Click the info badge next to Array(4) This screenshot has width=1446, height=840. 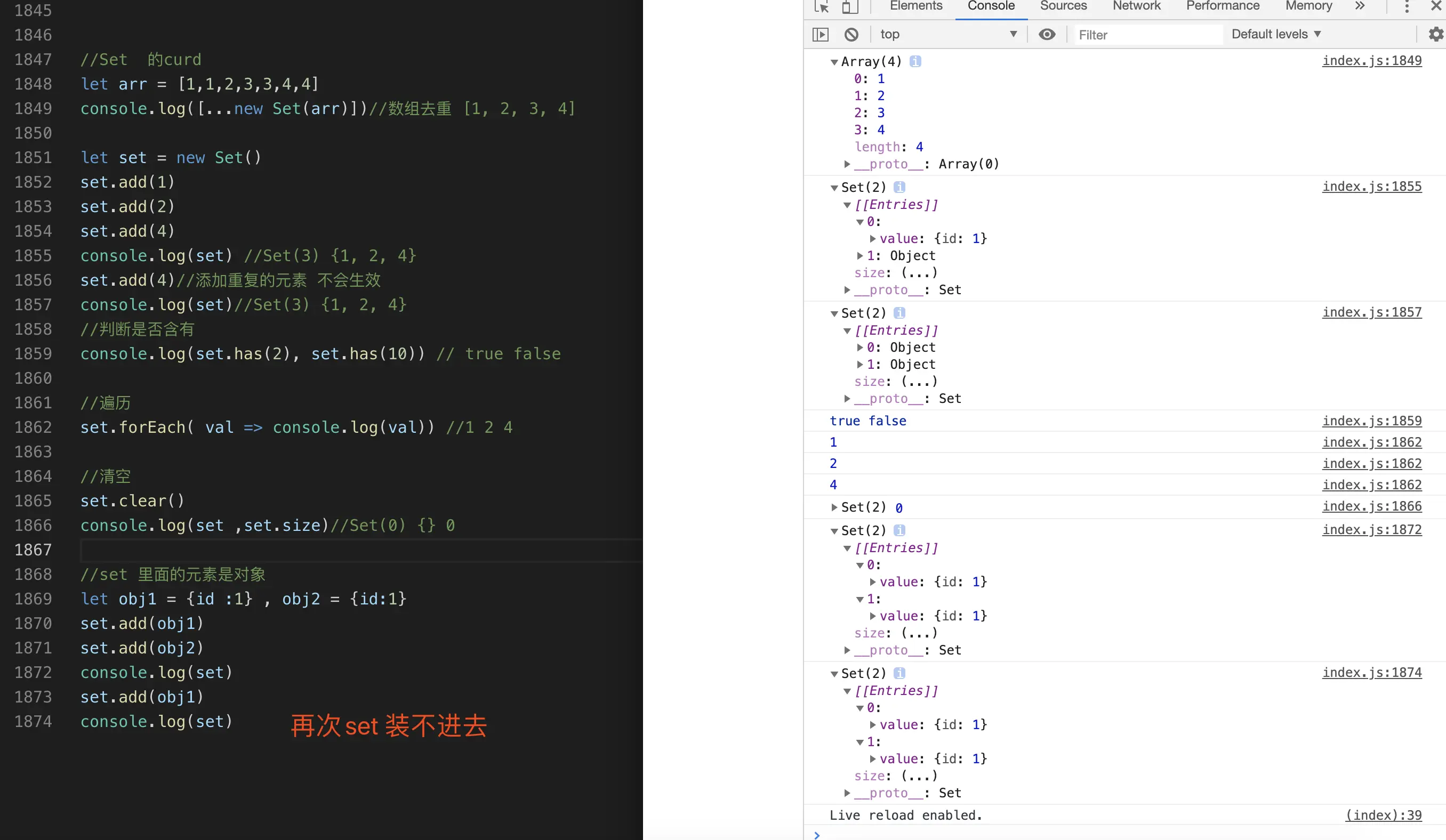coord(915,61)
